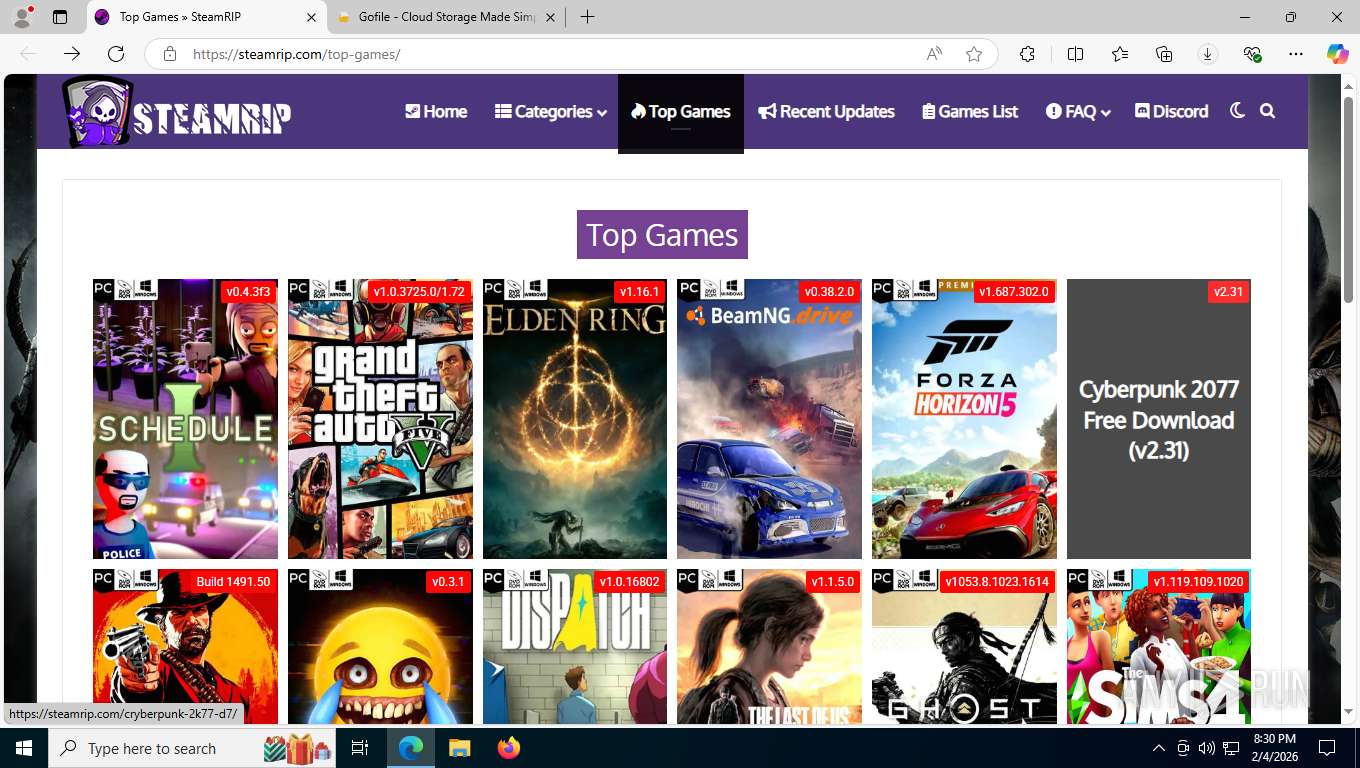The width and height of the screenshot is (1360, 768).
Task: Click the v0.38.2.0 version badge
Action: tap(829, 292)
